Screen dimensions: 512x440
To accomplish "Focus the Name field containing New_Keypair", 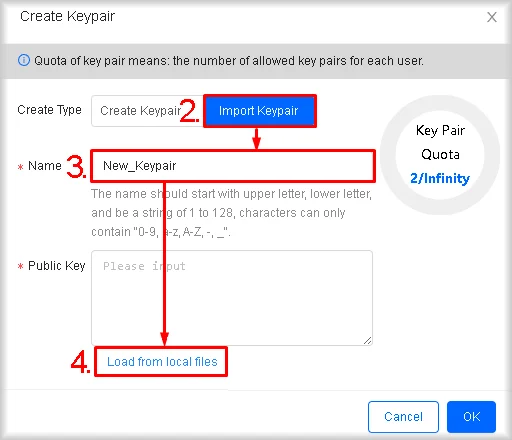I will pyautogui.click(x=233, y=166).
